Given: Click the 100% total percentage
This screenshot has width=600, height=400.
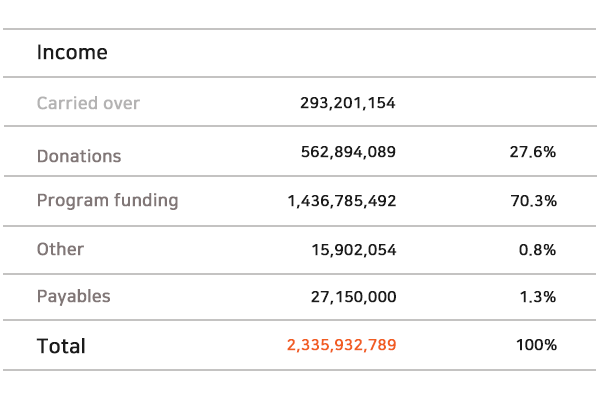Looking at the screenshot, I should click(x=536, y=345).
